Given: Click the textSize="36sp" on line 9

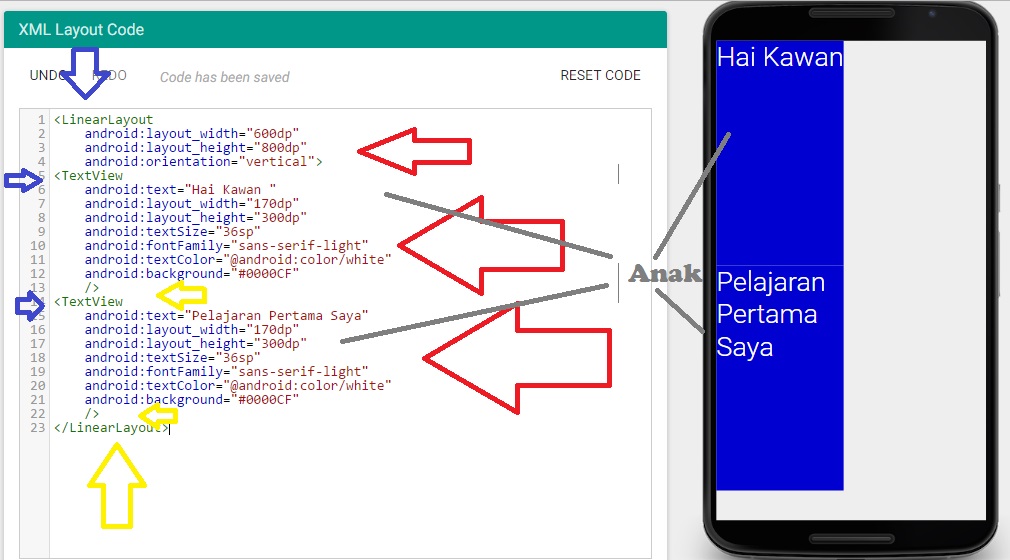Looking at the screenshot, I should [173, 232].
